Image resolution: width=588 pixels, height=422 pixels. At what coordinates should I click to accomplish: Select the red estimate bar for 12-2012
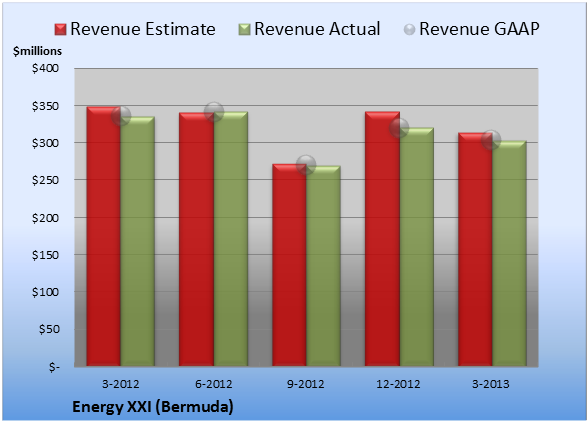[x=382, y=239]
